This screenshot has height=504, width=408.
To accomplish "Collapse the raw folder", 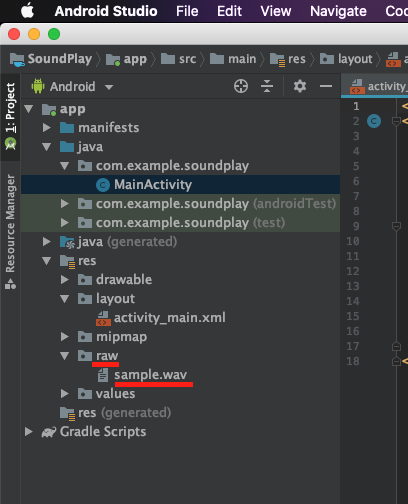I will tap(65, 356).
